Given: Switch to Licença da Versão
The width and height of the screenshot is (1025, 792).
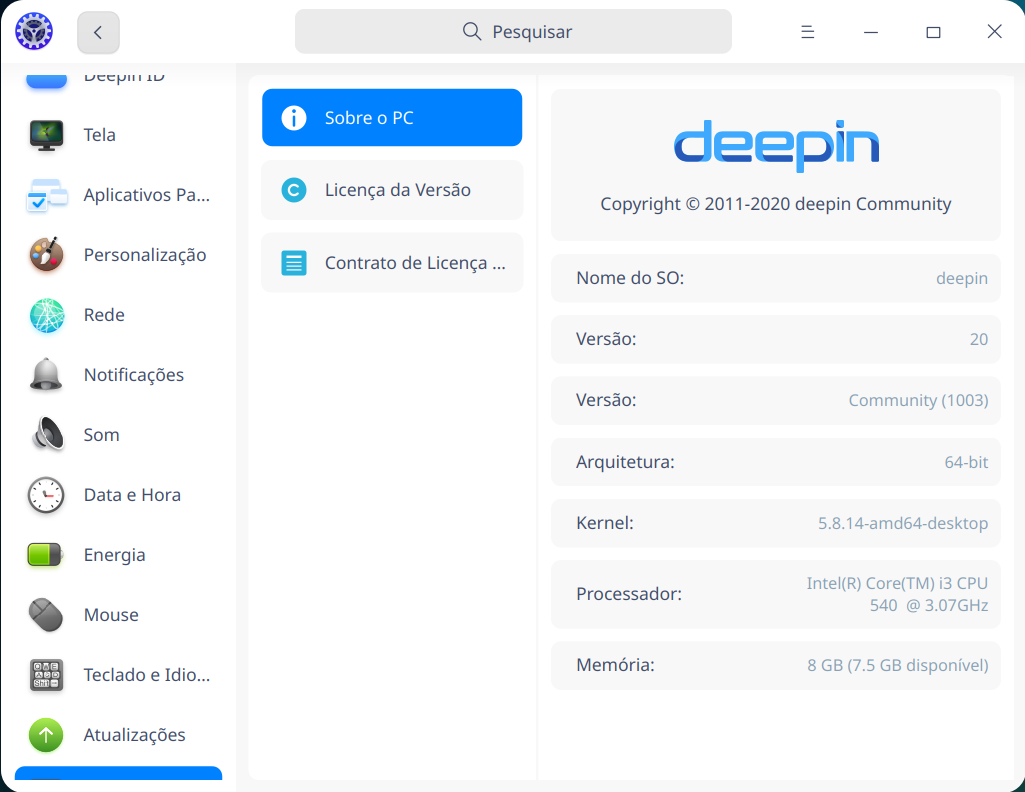Looking at the screenshot, I should click(391, 190).
